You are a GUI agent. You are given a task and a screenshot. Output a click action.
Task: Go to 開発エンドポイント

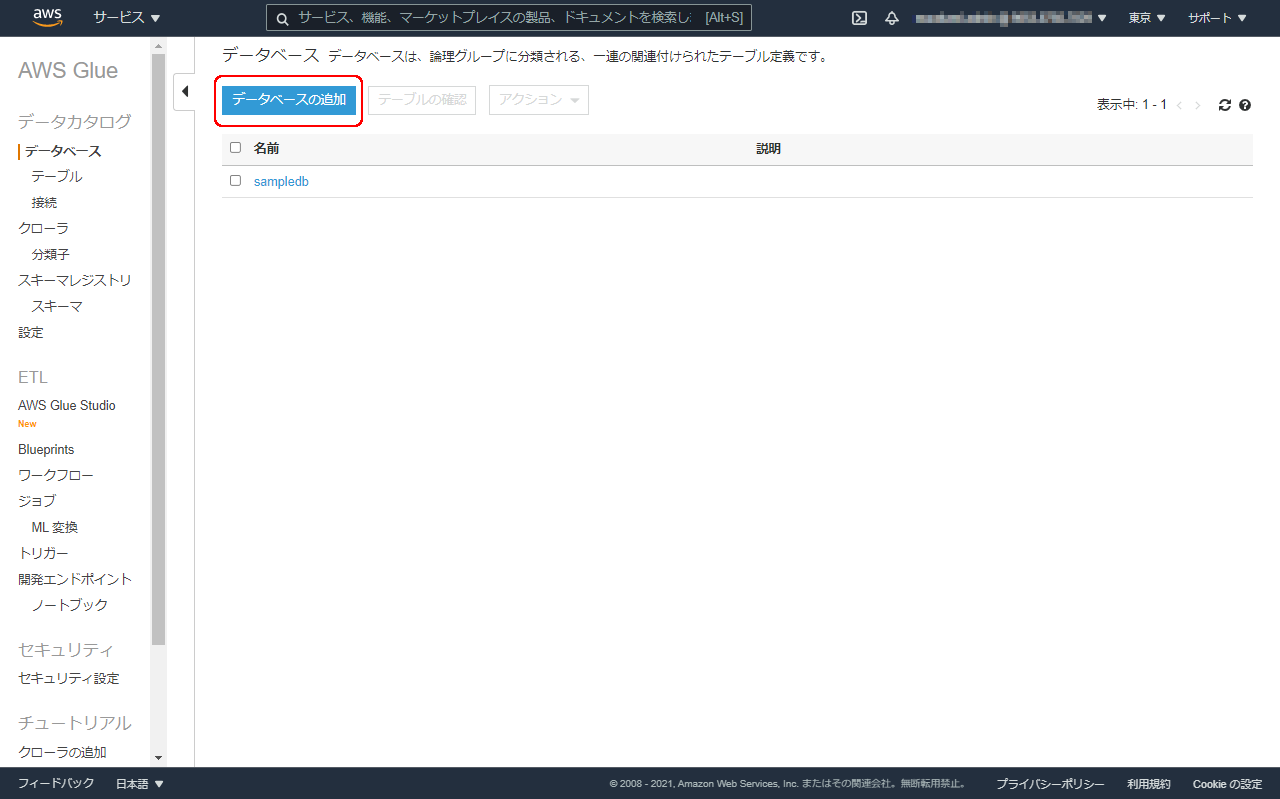75,580
